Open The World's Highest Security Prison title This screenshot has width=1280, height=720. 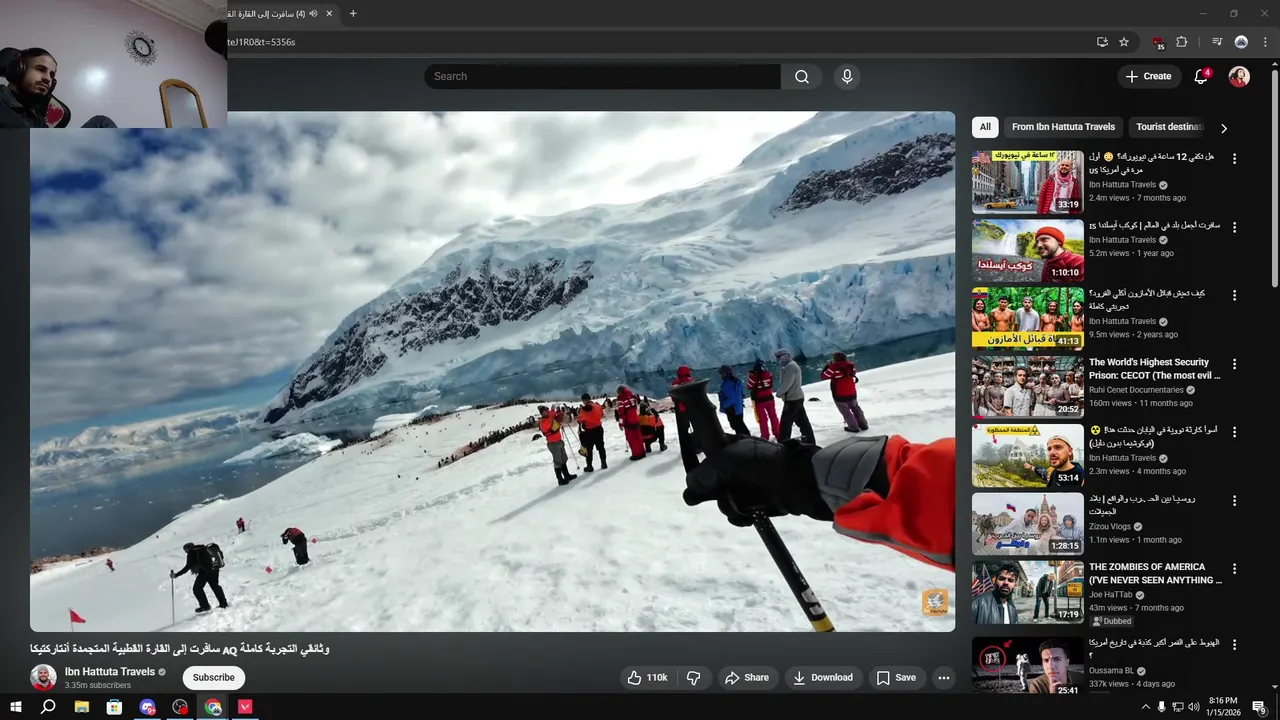coord(1155,369)
